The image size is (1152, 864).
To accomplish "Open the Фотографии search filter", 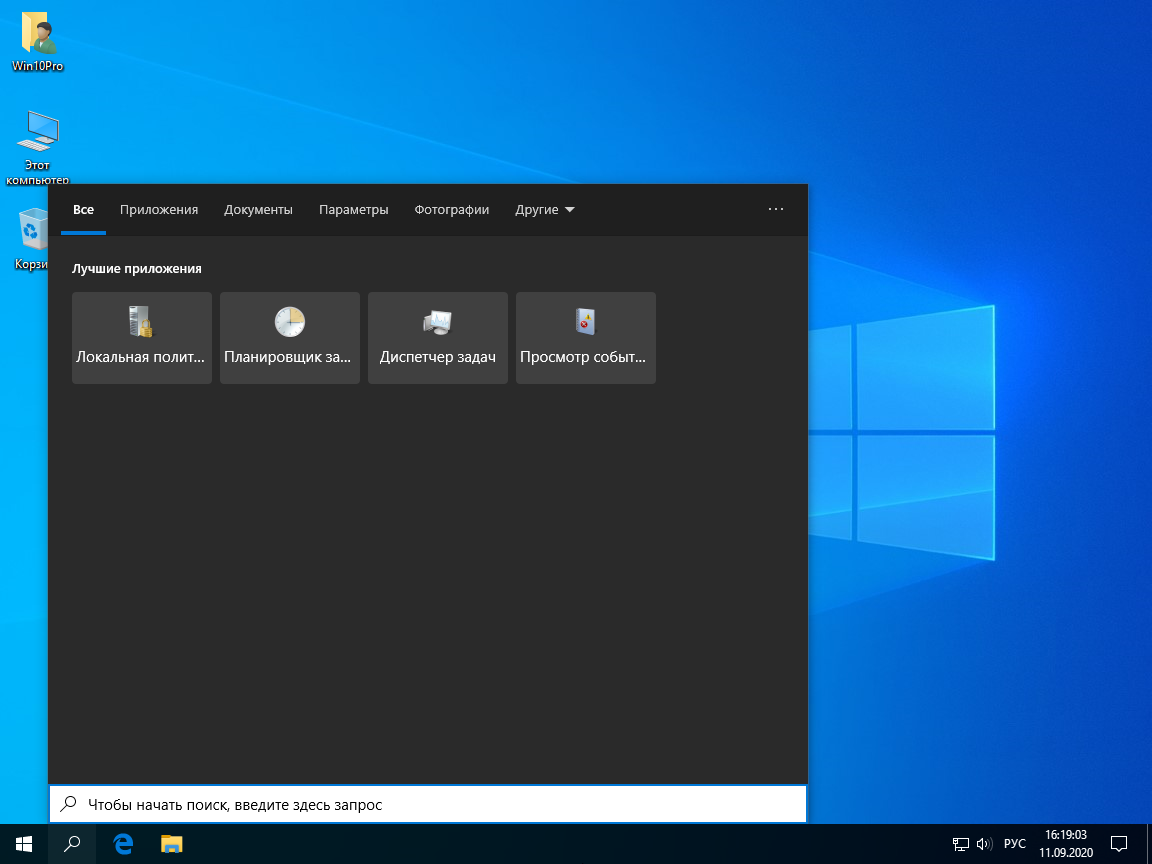I will coord(451,209).
